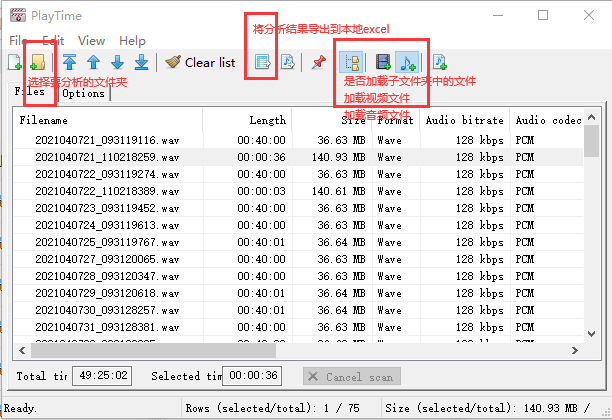This screenshot has height=420, width=612.
Task: Select file 2021040724_093119613.wav
Action: point(107,225)
